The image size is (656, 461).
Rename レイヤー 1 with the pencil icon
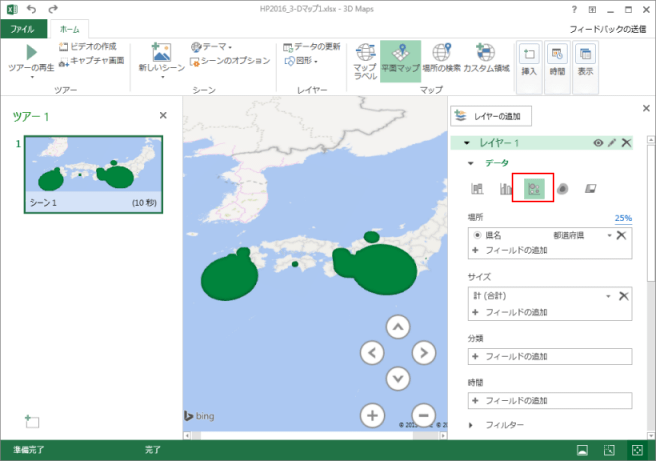(x=612, y=143)
